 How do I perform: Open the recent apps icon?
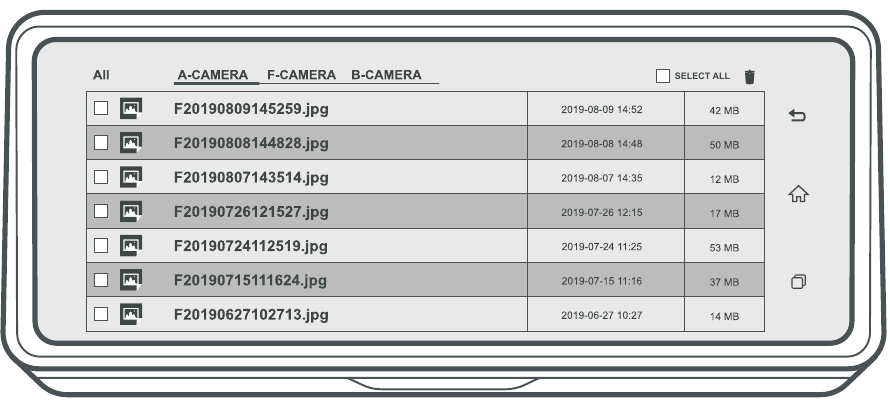pos(797,282)
